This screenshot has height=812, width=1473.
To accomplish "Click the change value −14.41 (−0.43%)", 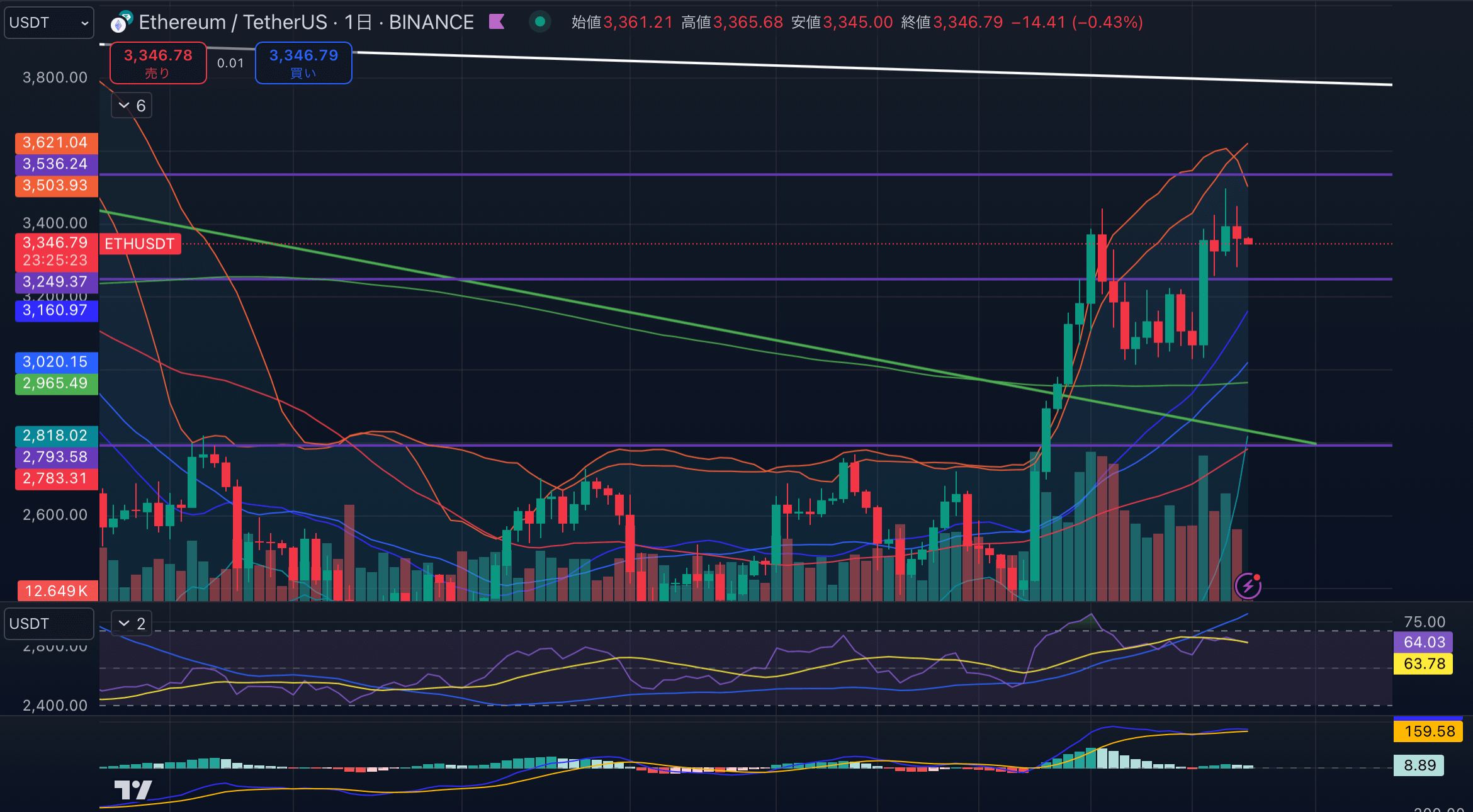I will click(1076, 22).
